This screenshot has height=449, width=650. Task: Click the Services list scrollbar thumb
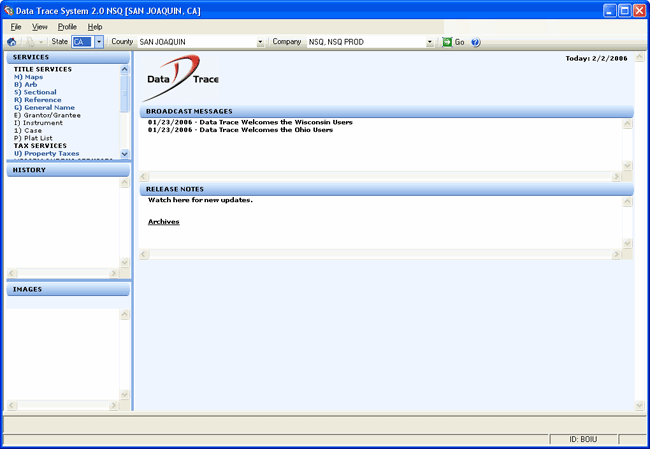tap(125, 94)
